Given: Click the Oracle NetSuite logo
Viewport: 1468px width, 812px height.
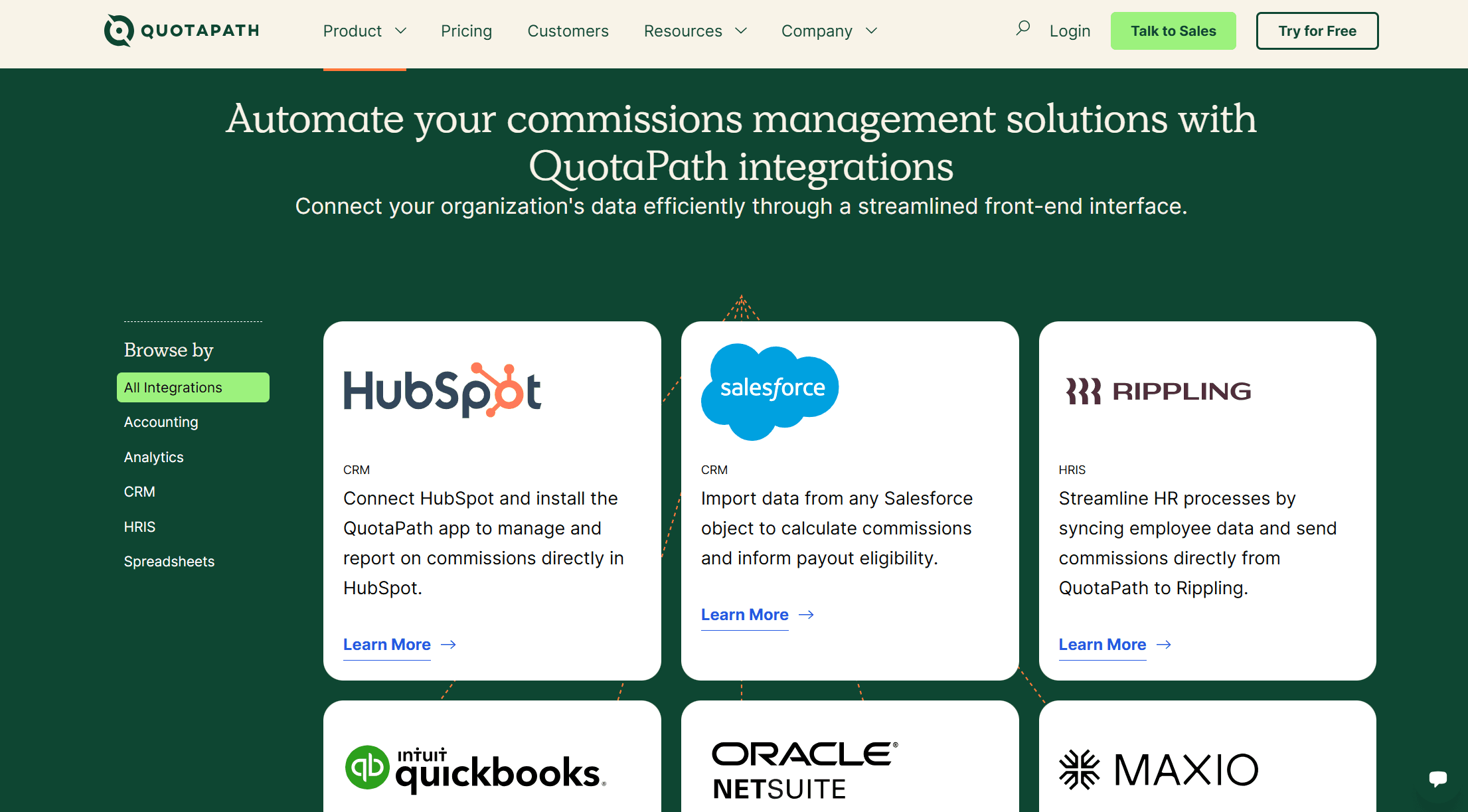Looking at the screenshot, I should click(x=805, y=770).
